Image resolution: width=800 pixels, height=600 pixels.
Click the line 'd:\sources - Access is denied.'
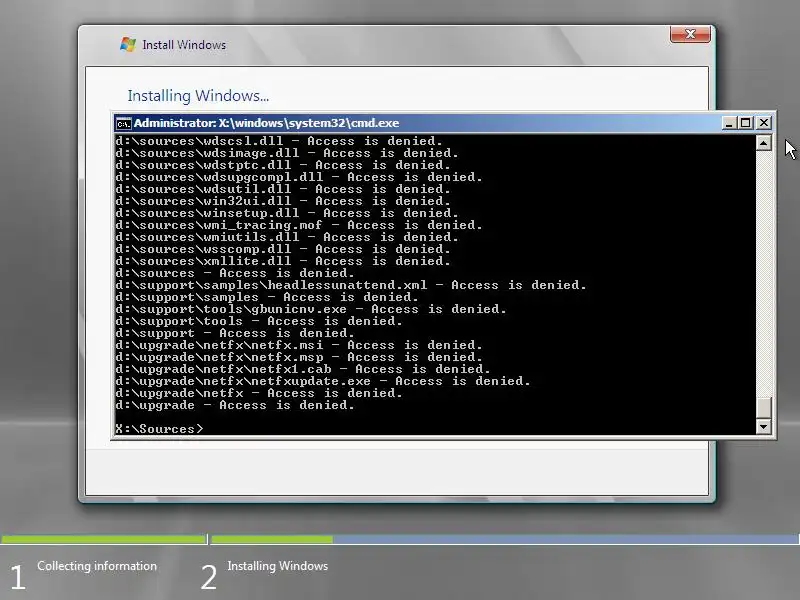(x=235, y=273)
